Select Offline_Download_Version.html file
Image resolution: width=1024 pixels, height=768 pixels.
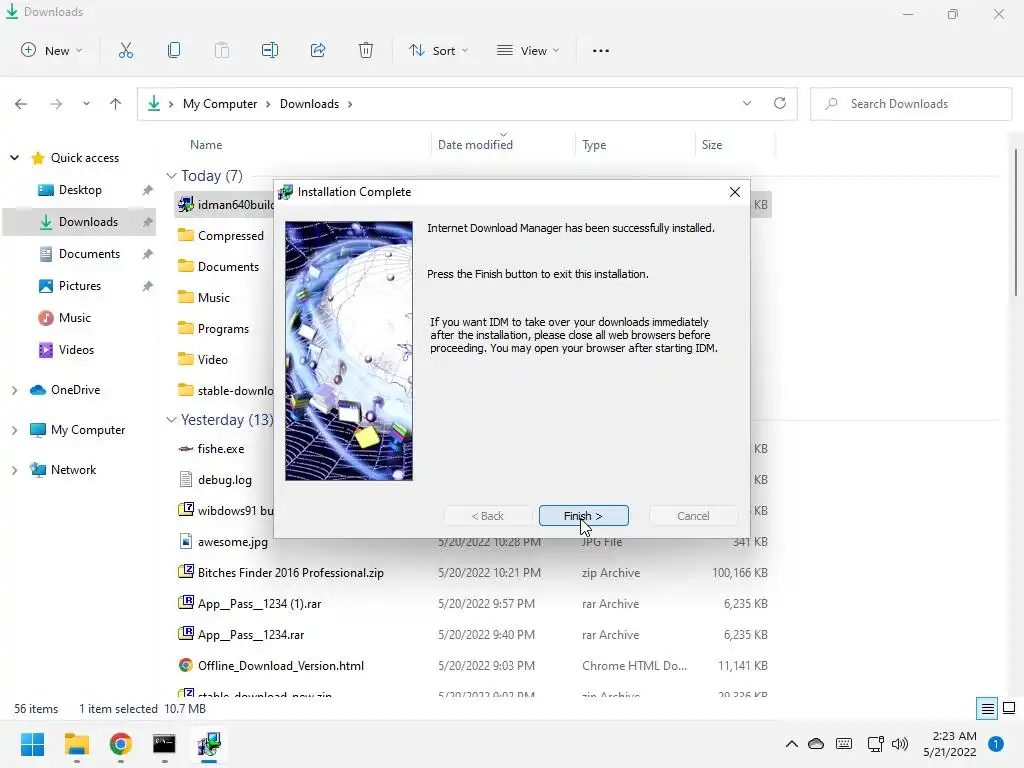point(272,665)
